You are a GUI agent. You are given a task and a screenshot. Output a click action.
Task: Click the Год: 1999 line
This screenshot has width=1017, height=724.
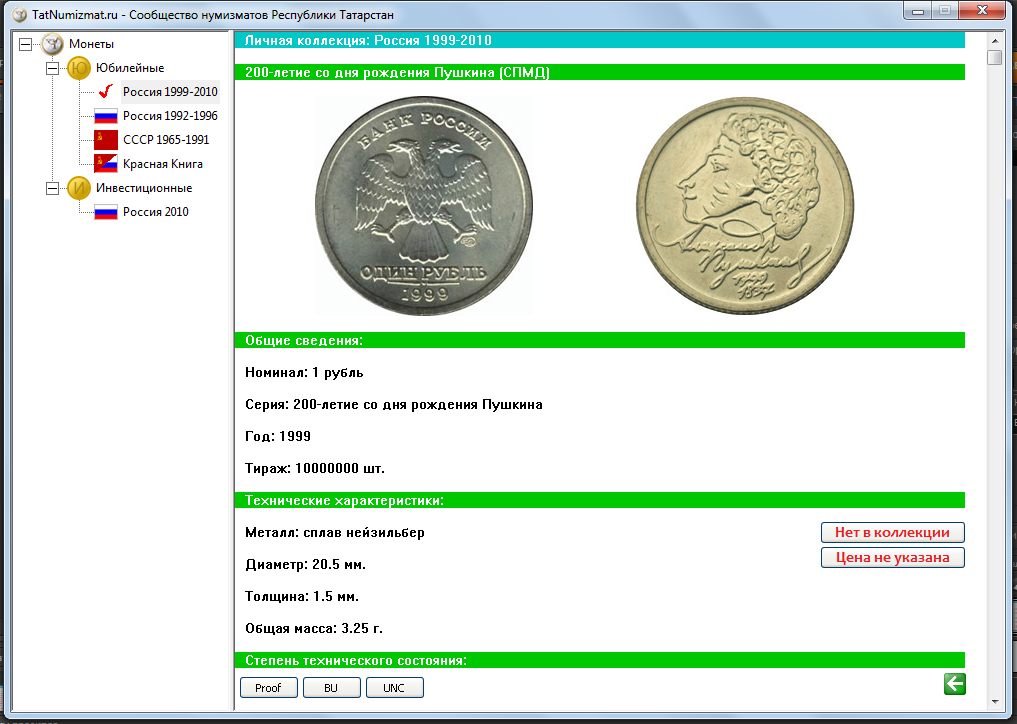point(278,436)
